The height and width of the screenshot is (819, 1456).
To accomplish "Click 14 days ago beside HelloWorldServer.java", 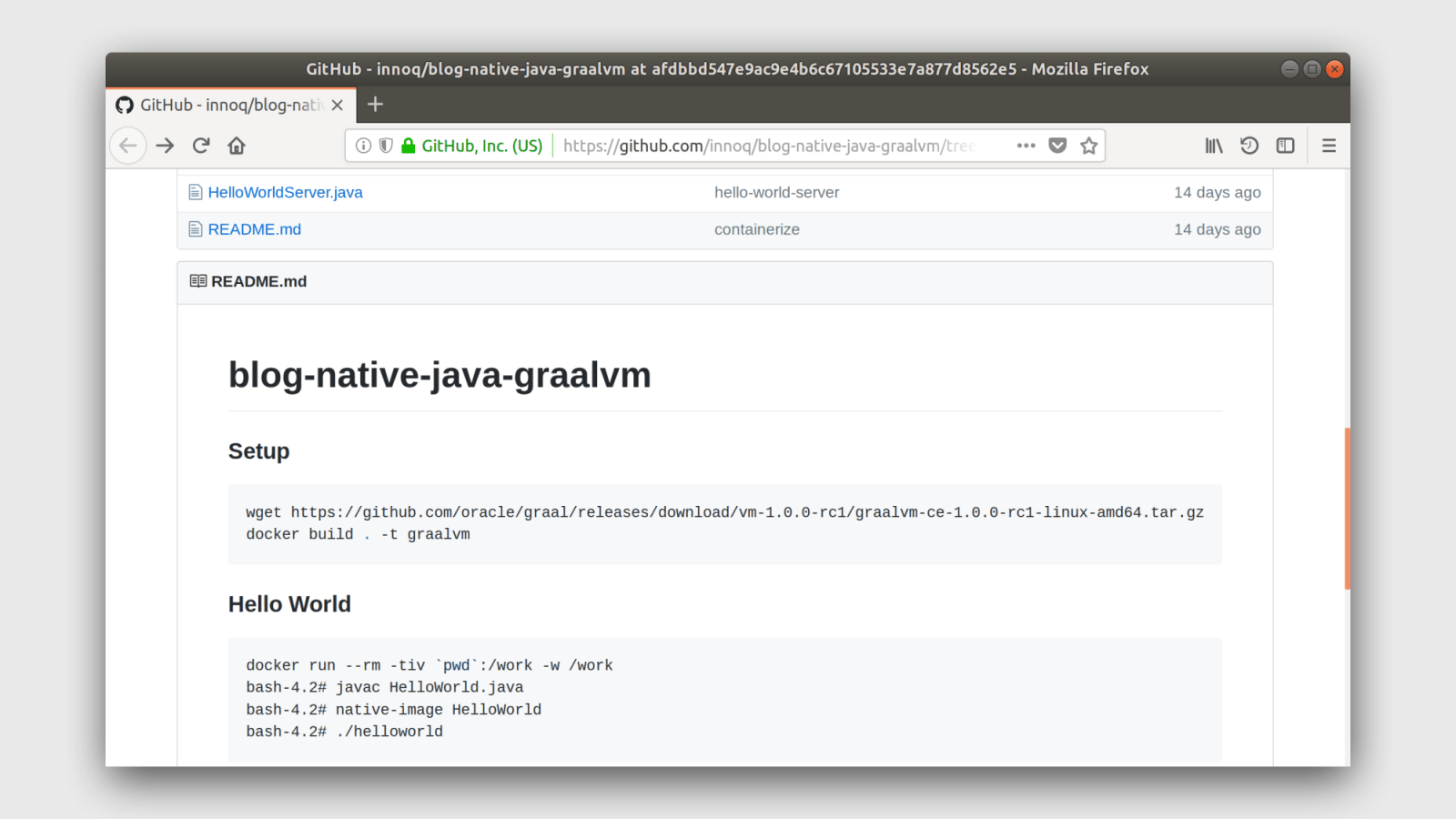I will [x=1217, y=192].
